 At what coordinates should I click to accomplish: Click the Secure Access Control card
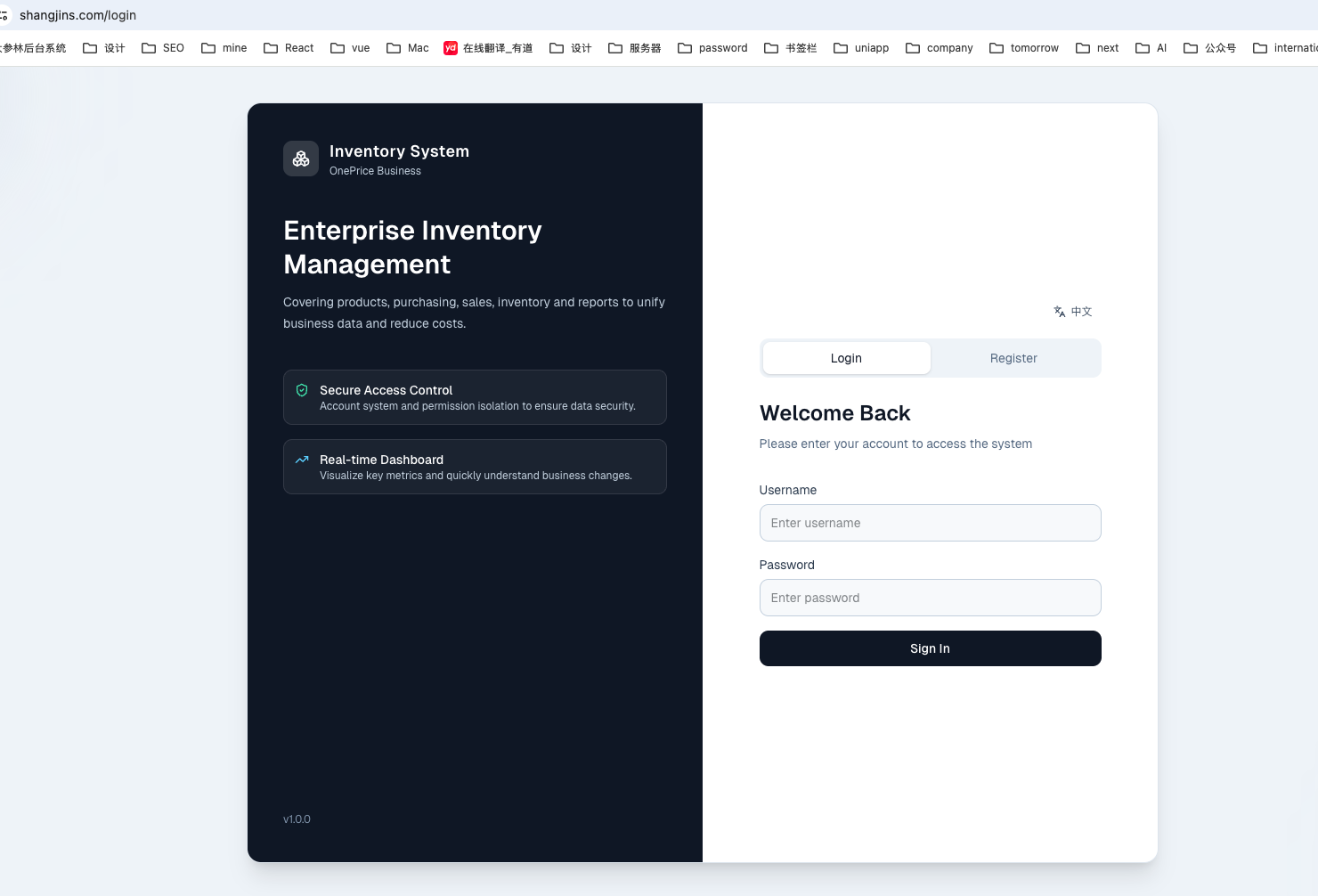point(475,397)
